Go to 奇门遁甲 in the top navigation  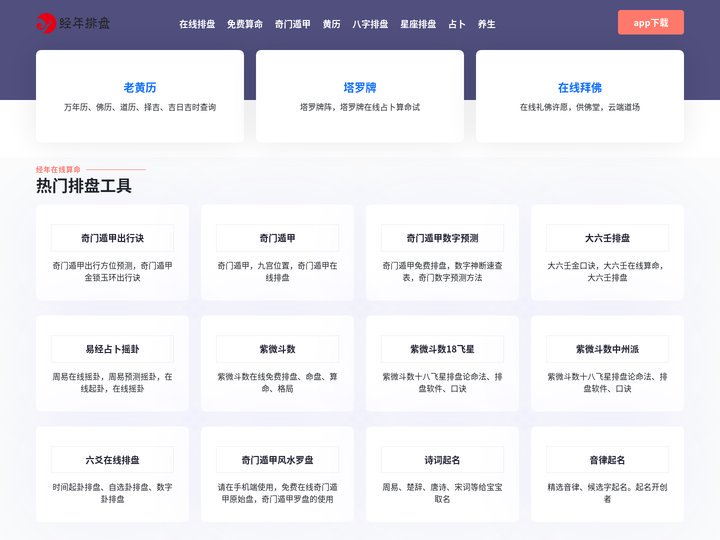tap(292, 24)
